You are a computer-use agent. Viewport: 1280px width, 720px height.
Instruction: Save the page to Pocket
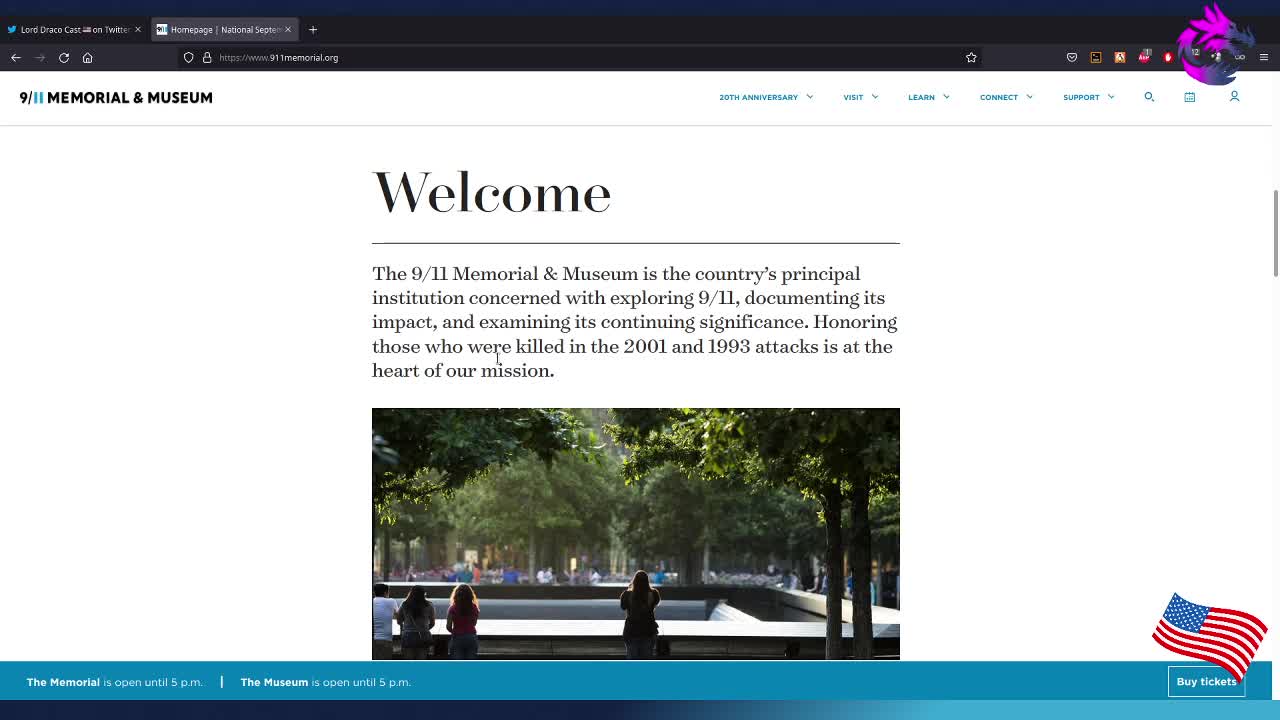click(1072, 57)
